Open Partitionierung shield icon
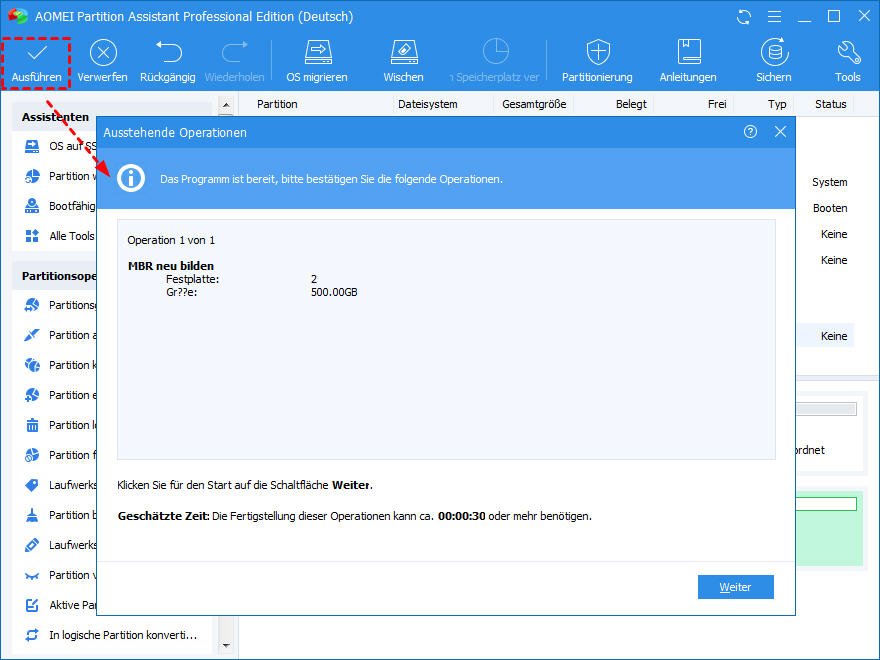 (x=598, y=52)
